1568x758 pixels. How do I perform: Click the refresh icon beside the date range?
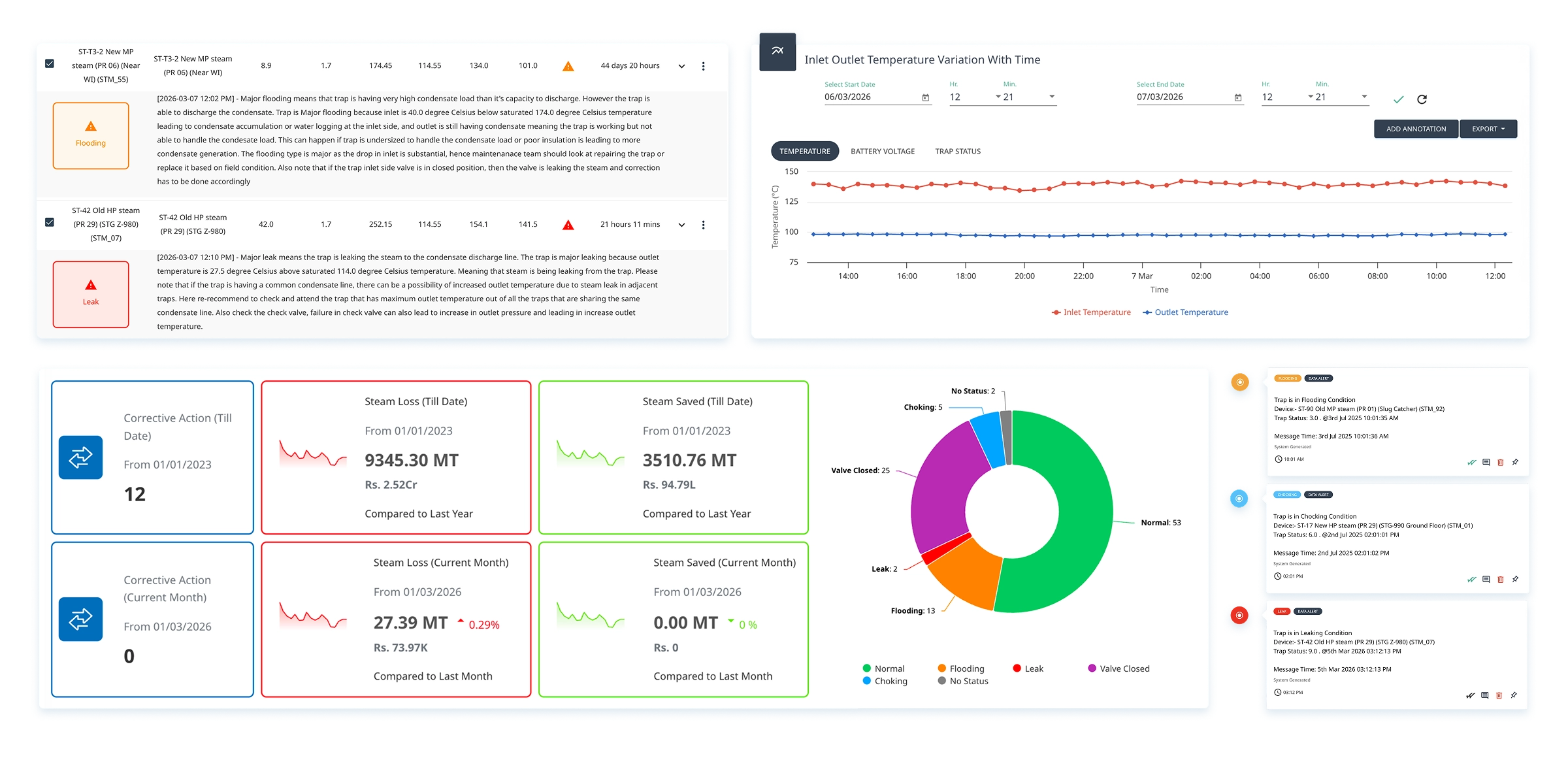pyautogui.click(x=1422, y=99)
